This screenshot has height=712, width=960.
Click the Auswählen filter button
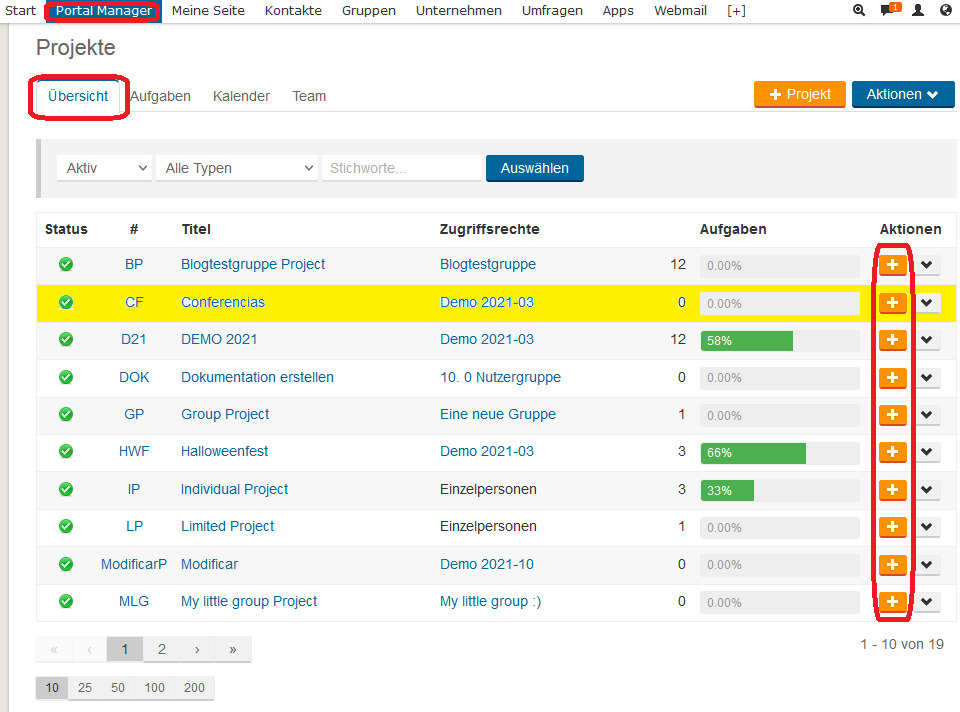click(x=534, y=168)
